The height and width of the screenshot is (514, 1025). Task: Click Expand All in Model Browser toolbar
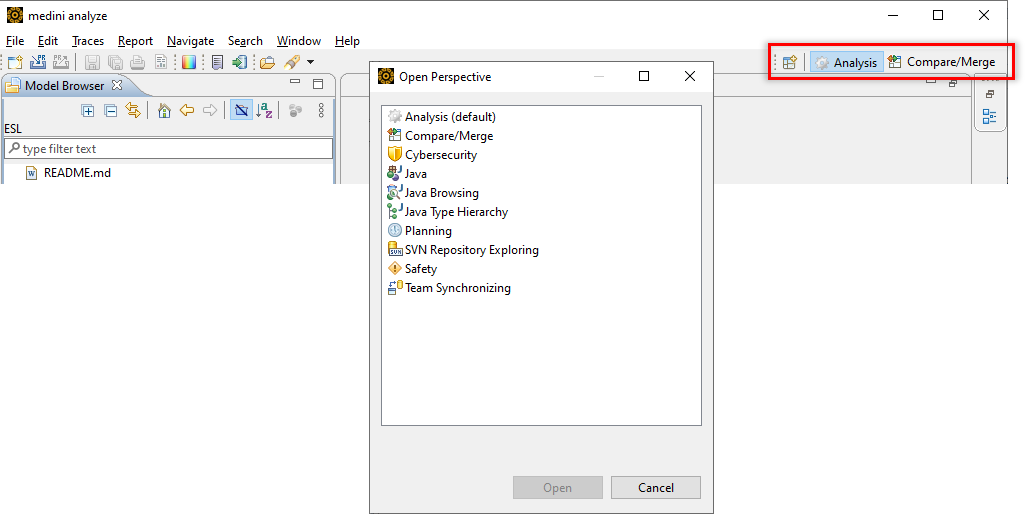(88, 111)
